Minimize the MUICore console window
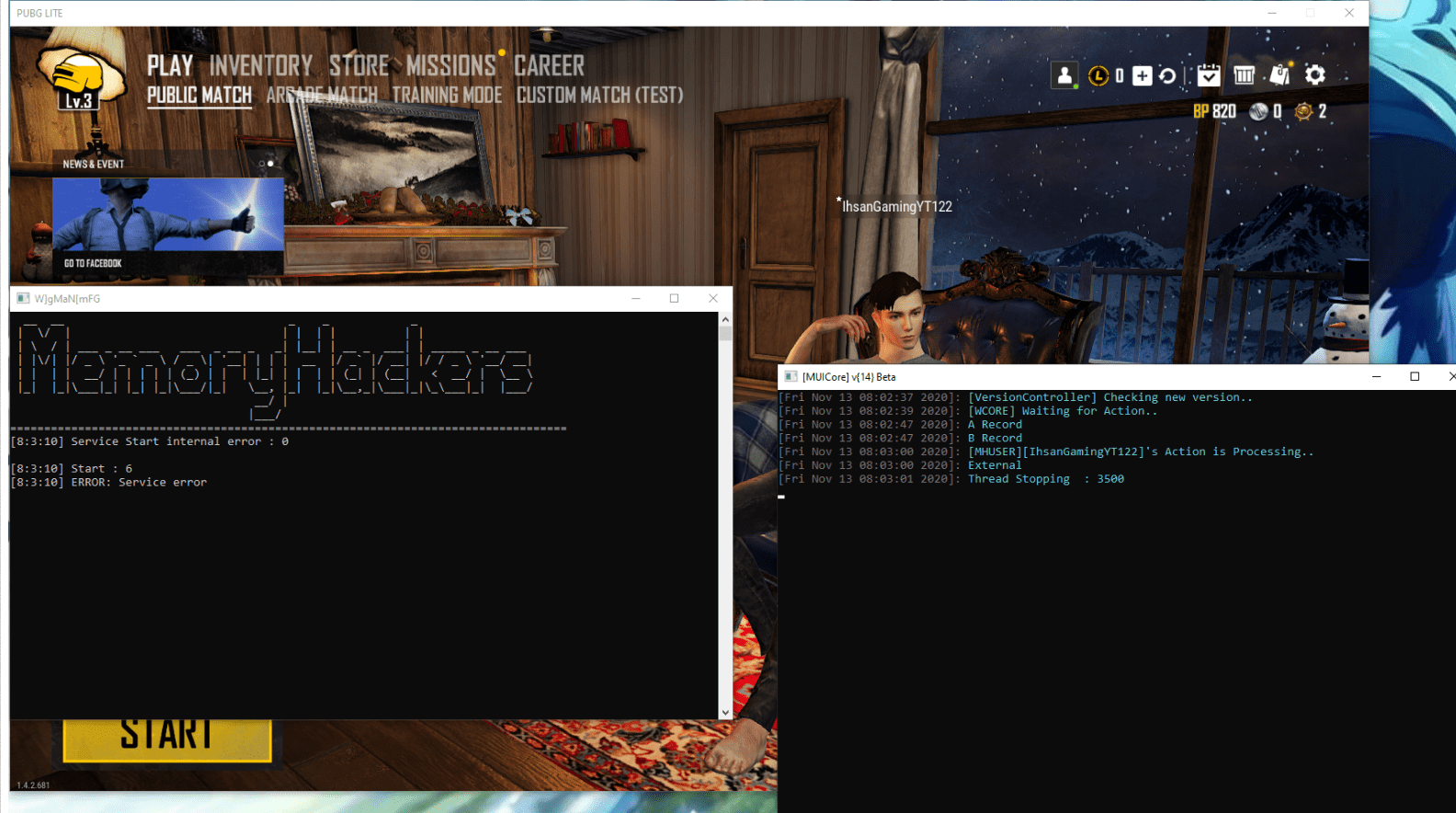Viewport: 1456px width, 813px height. click(x=1376, y=377)
